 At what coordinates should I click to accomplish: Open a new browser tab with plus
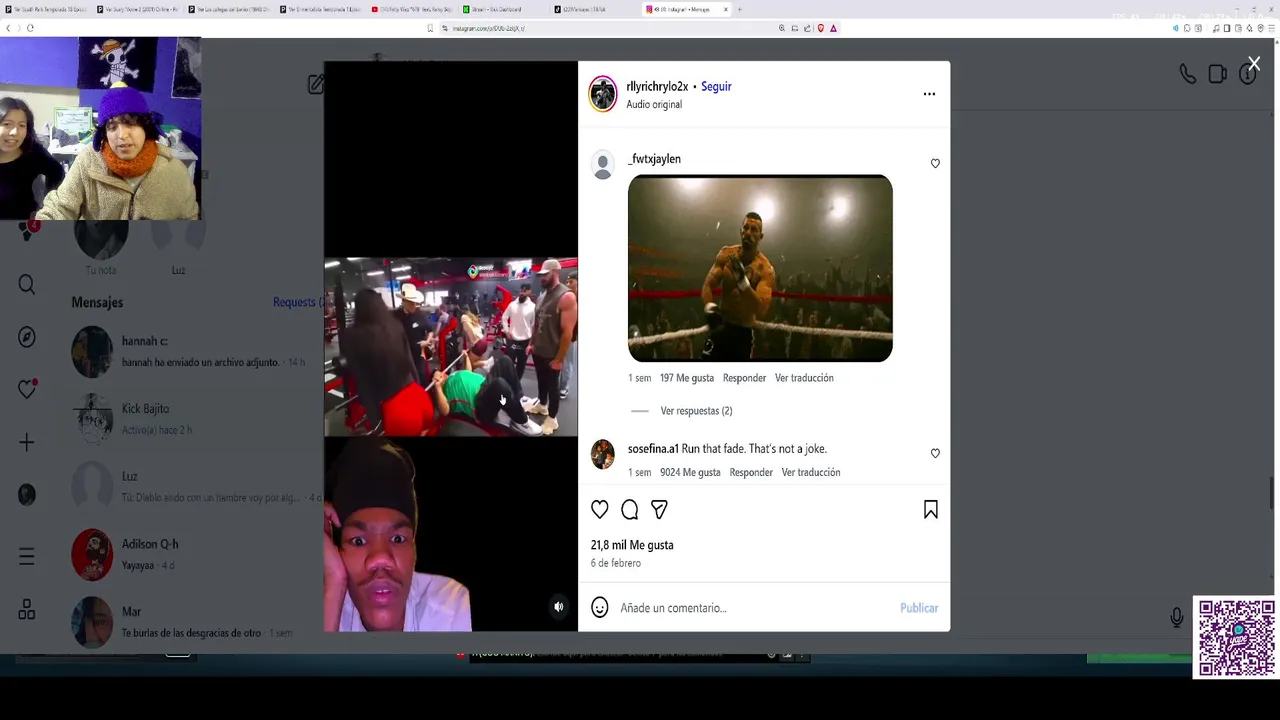(x=739, y=9)
